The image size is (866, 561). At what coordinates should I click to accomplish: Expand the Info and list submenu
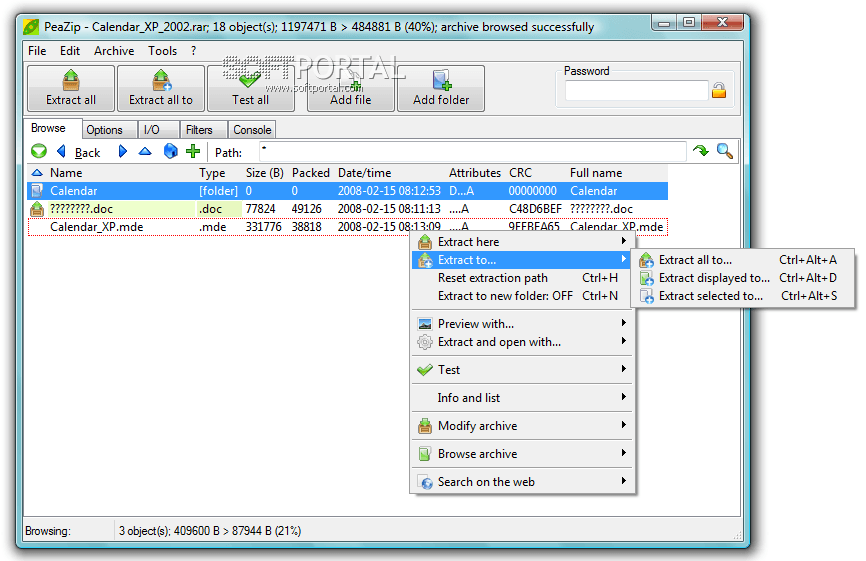click(522, 398)
